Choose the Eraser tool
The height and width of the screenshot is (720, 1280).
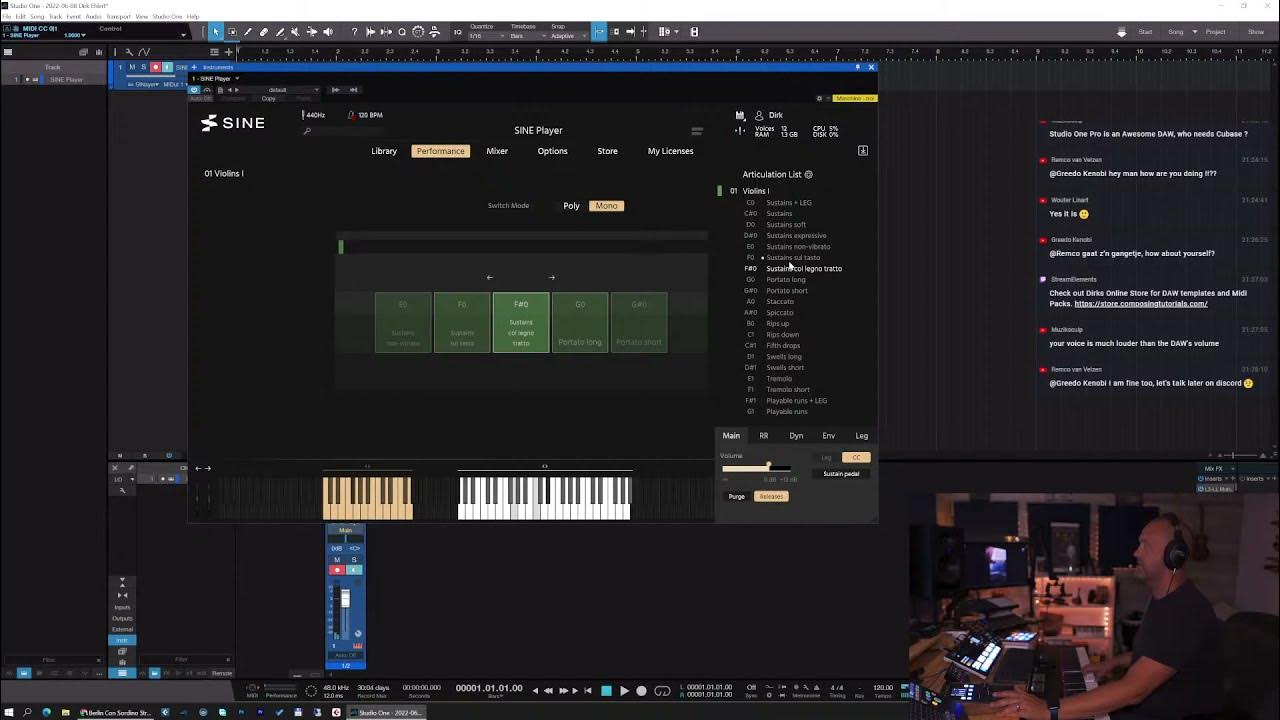[x=263, y=32]
